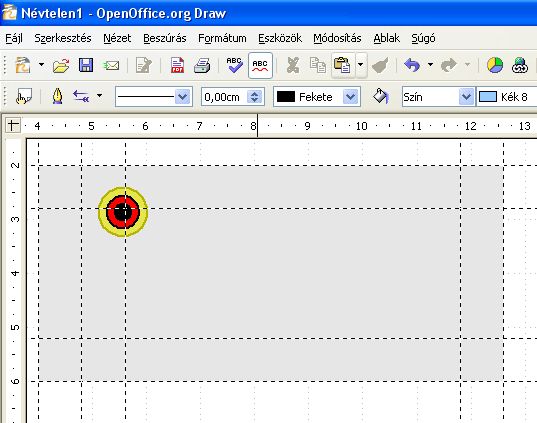This screenshot has width=537, height=423.
Task: Open the Chart insert icon
Action: 495,65
